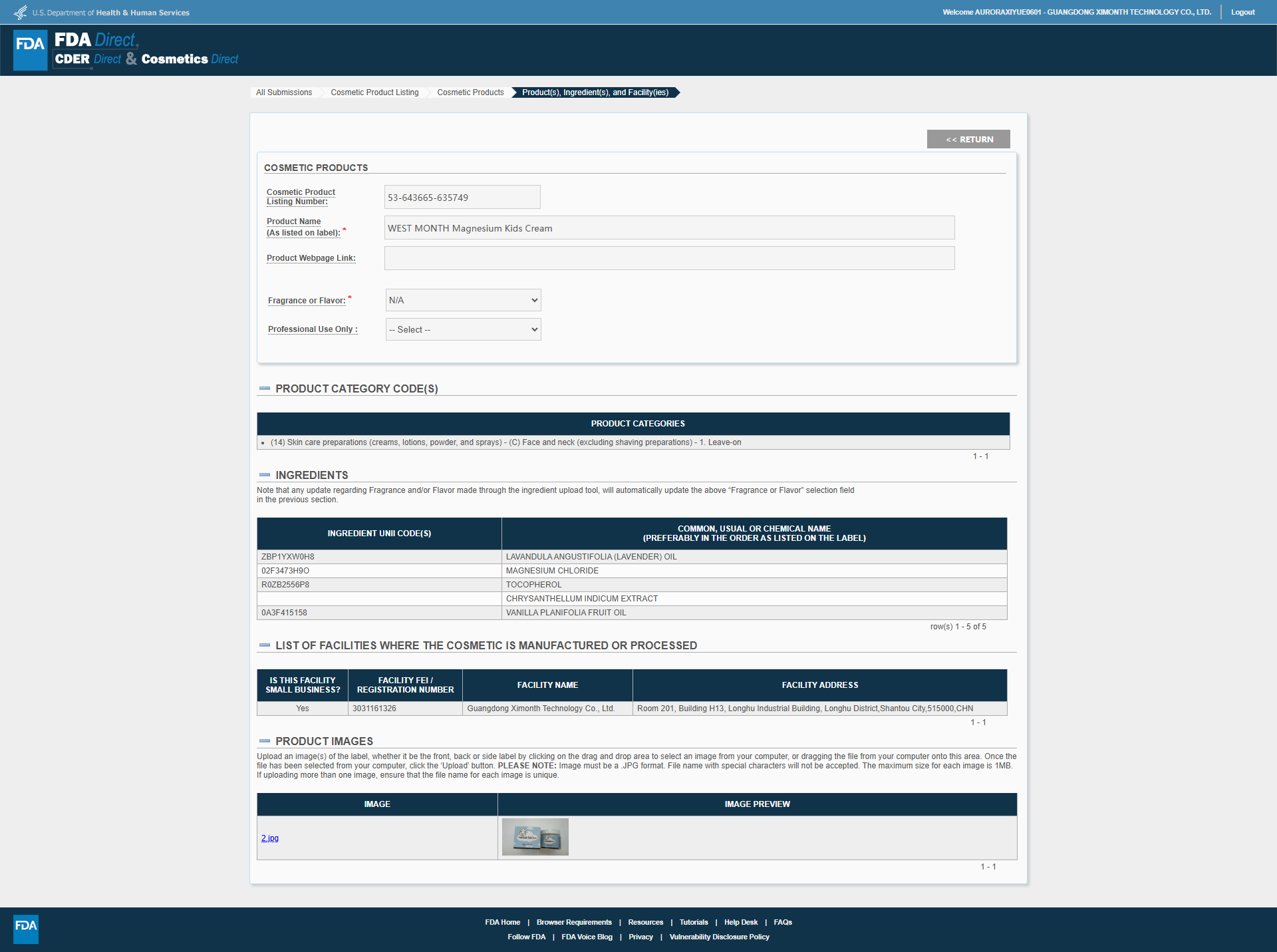The image size is (1277, 952).
Task: Click the Product Webpage Link field
Action: pos(669,258)
